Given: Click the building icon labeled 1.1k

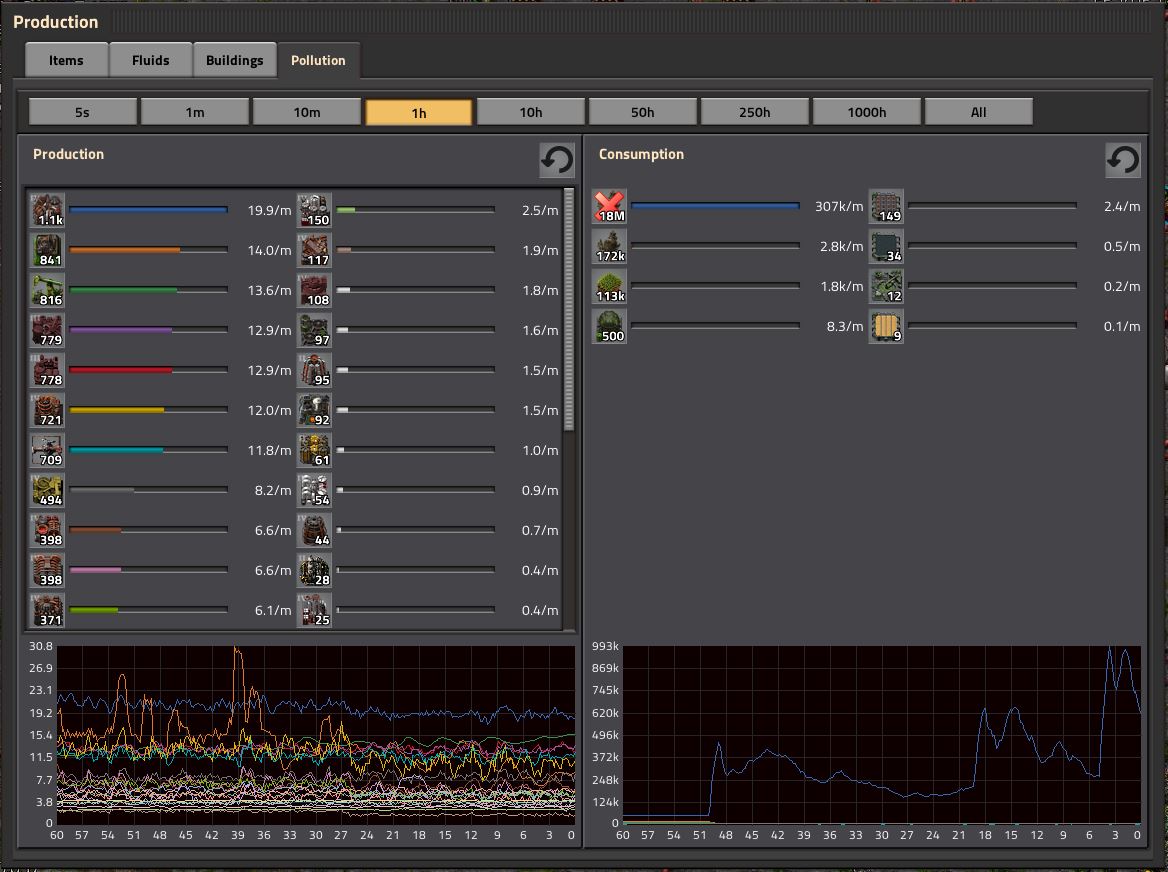Looking at the screenshot, I should point(47,210).
